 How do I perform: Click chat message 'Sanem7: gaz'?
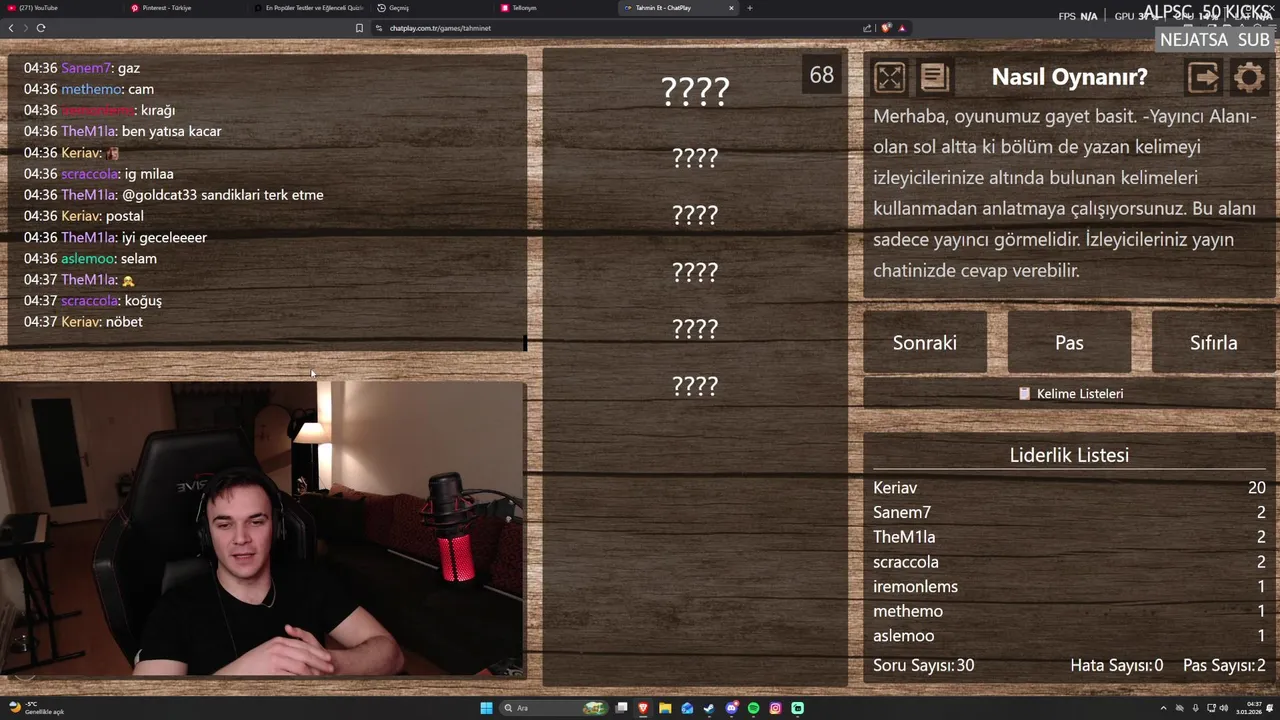pos(82,68)
